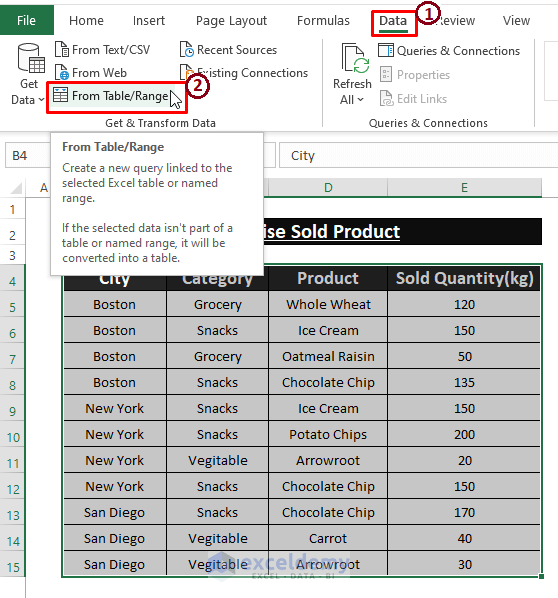The height and width of the screenshot is (598, 558).
Task: Click the From Web icon
Action: coord(61,72)
